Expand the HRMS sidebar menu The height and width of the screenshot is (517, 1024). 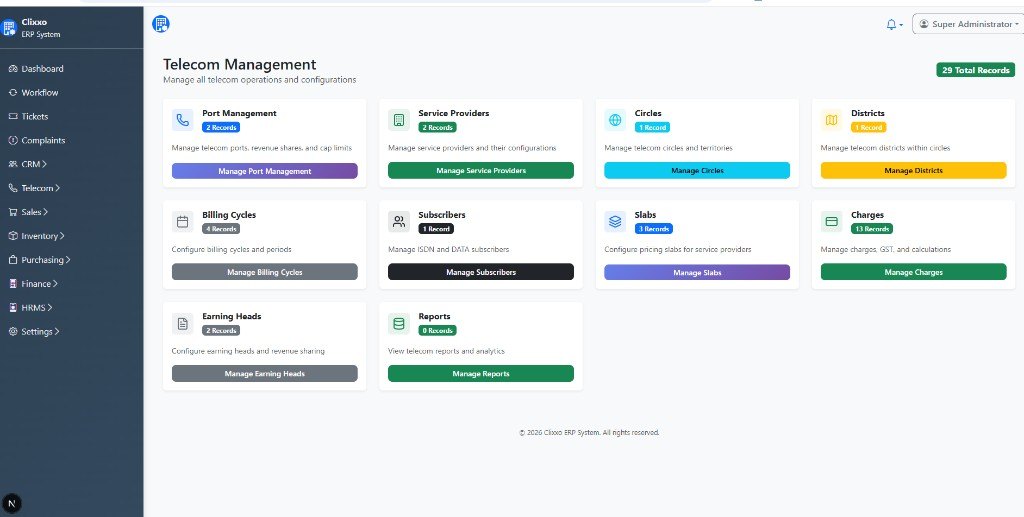click(31, 307)
